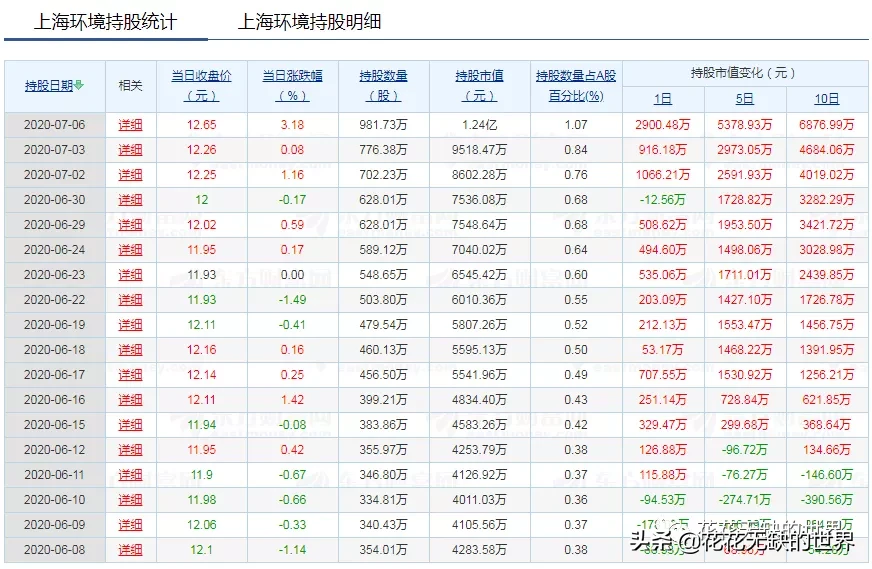This screenshot has width=872, height=569.
Task: Select the date cell 2020-06-08
Action: coord(54,550)
